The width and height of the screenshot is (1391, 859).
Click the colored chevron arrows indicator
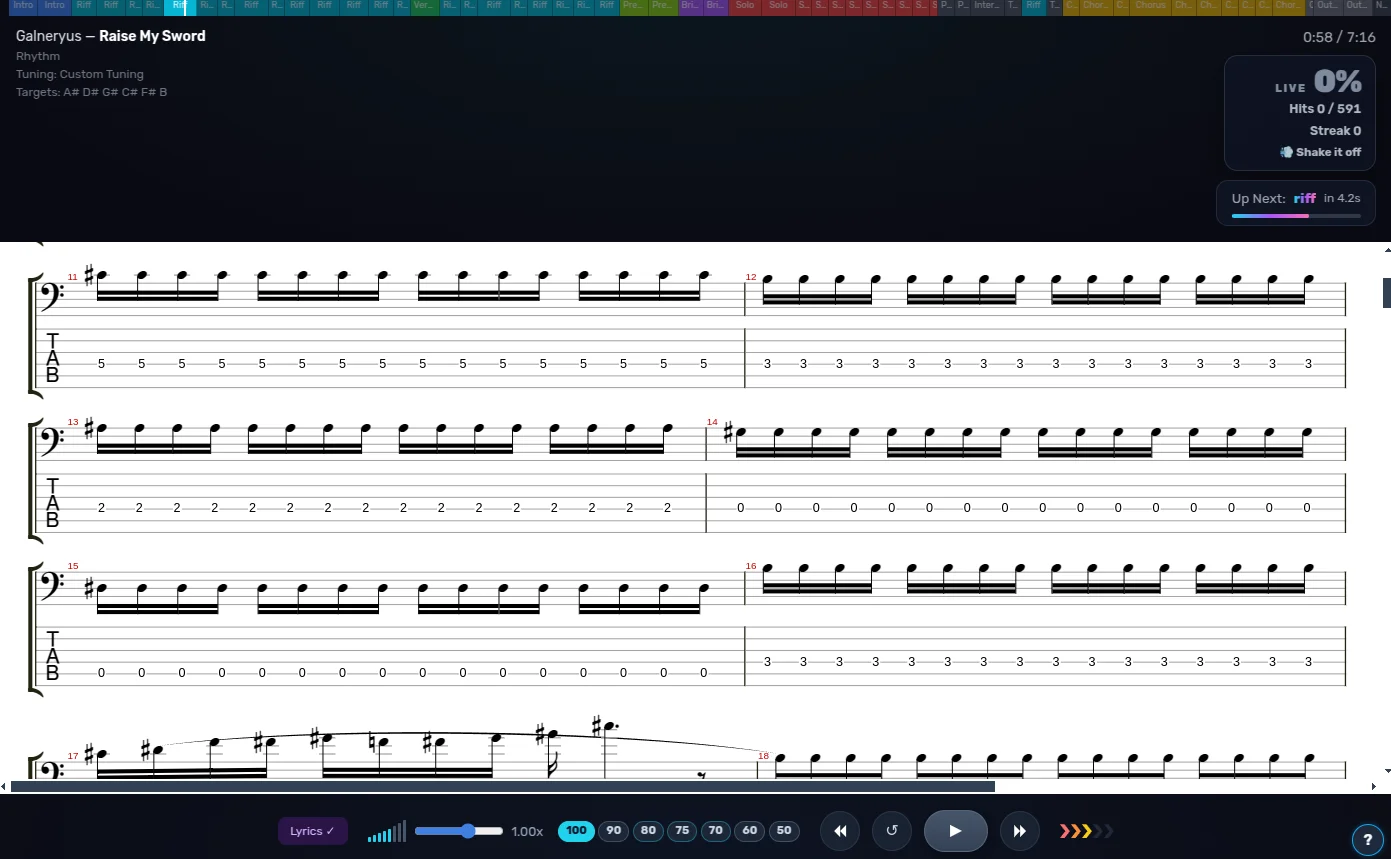coord(1086,831)
